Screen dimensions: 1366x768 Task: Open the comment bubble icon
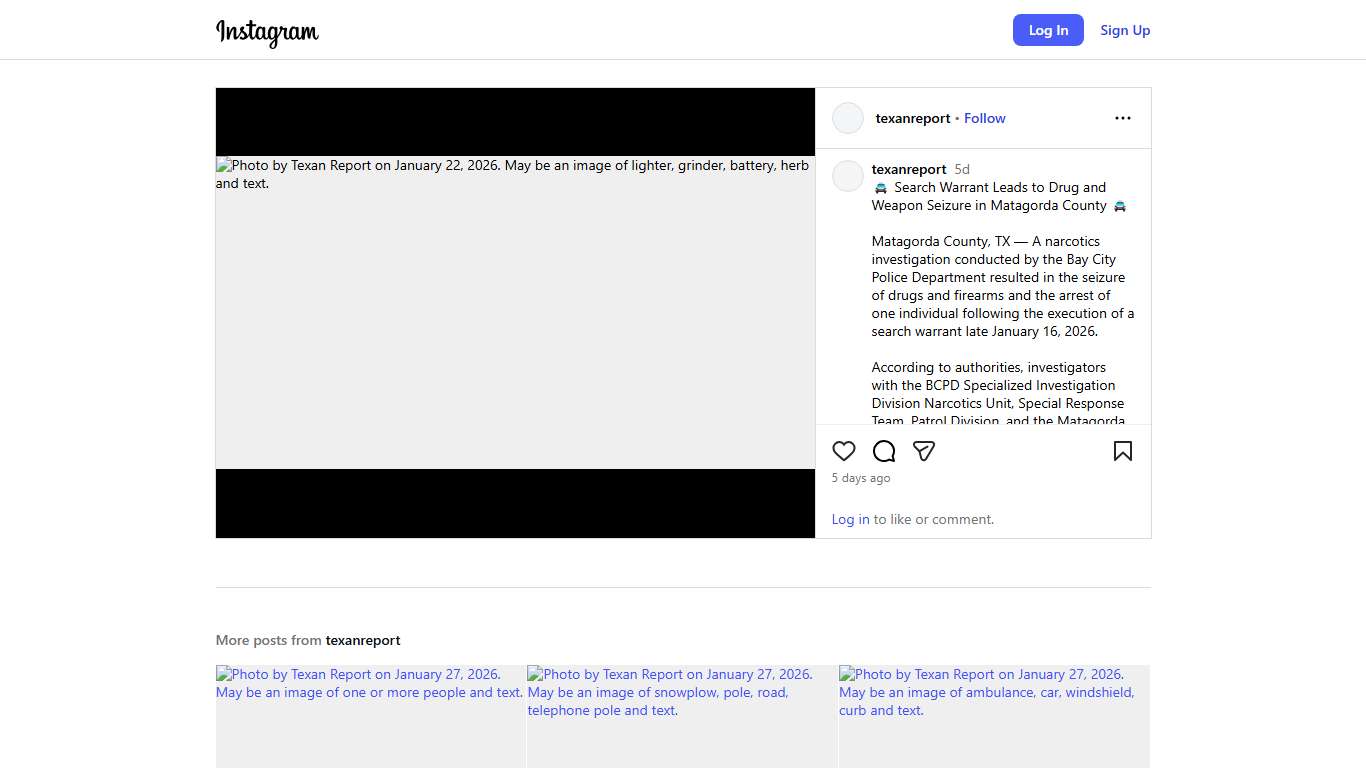(x=884, y=451)
